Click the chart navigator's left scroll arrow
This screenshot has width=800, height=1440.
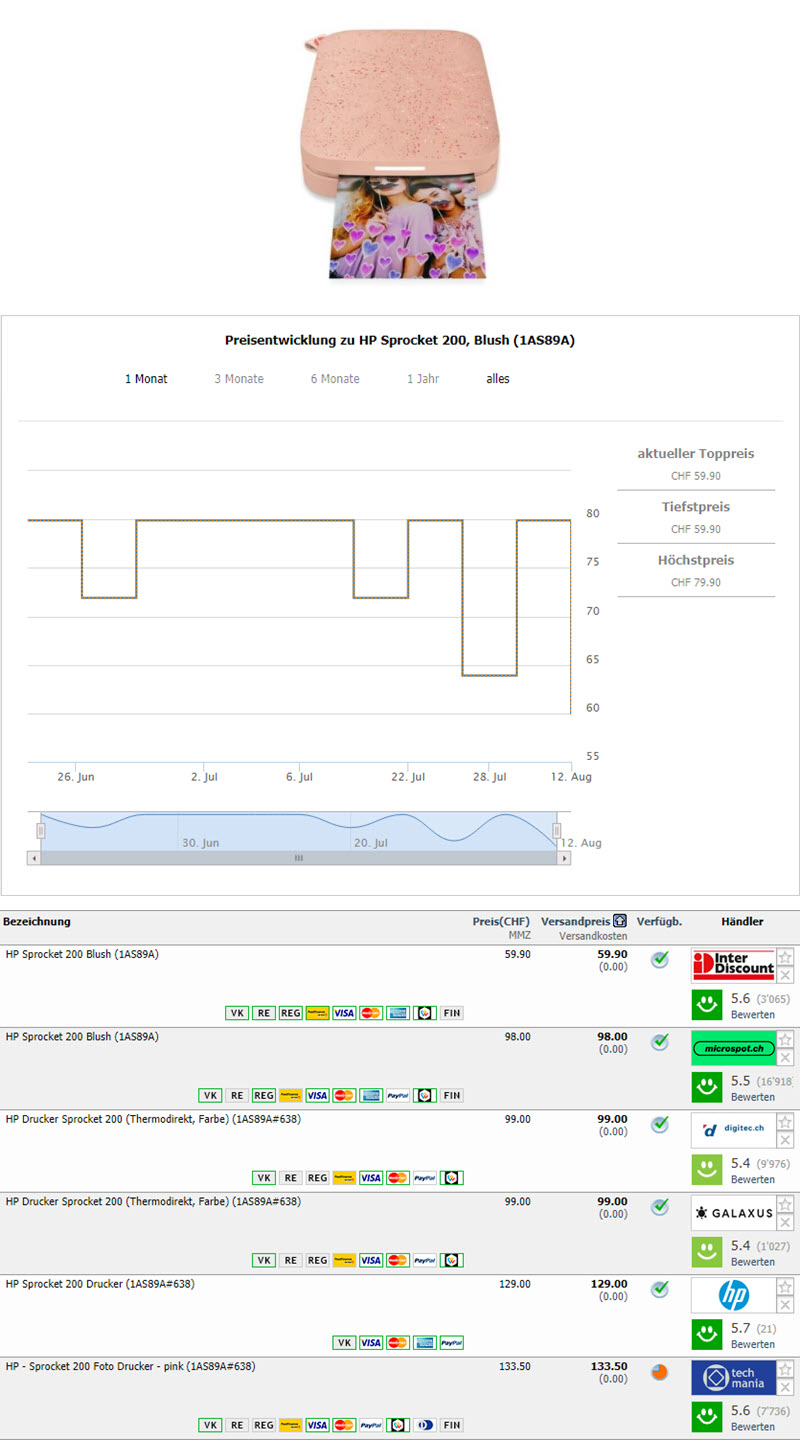[x=34, y=858]
